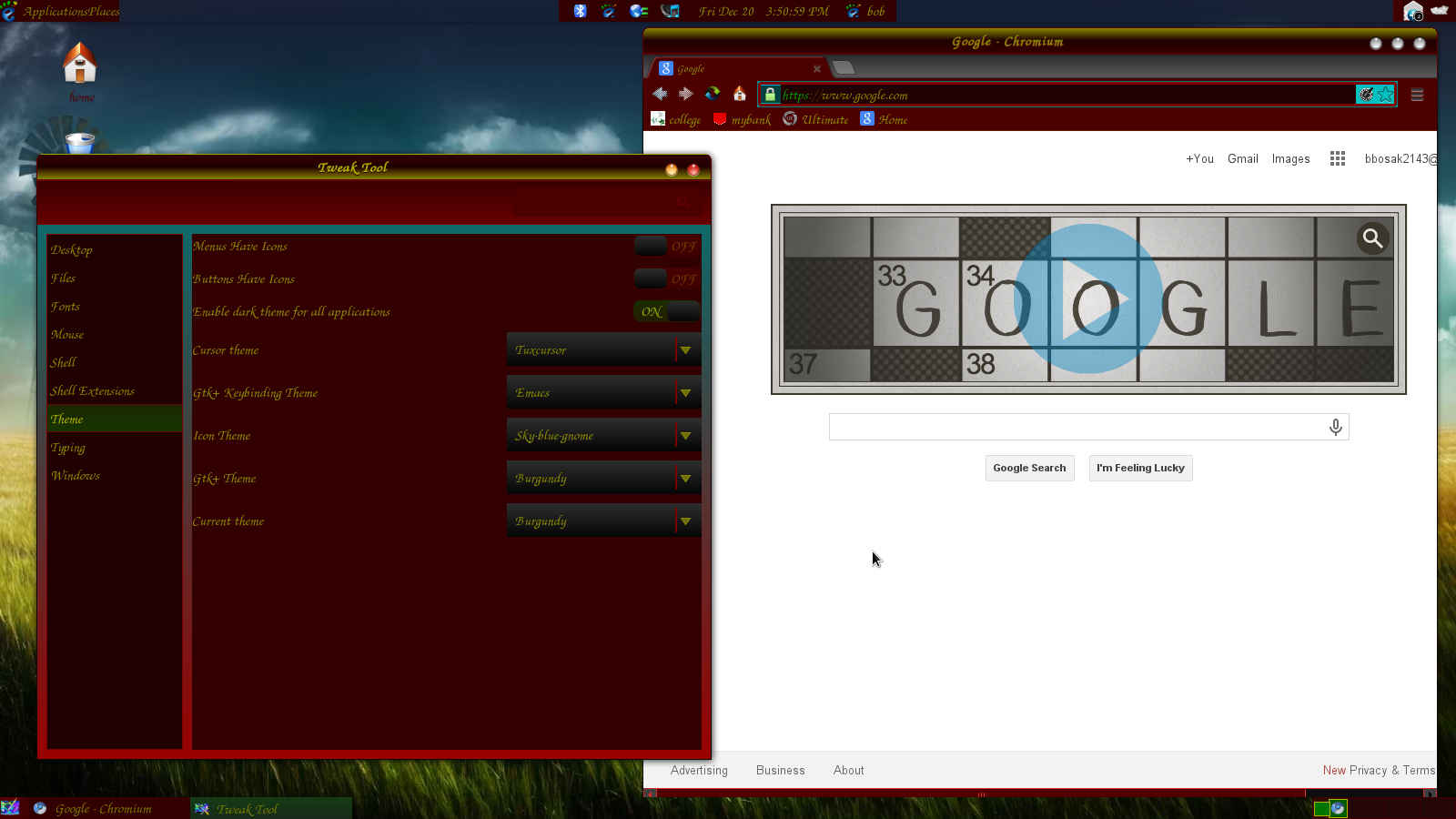
Task: Click the green padlock site info icon
Action: [x=770, y=95]
